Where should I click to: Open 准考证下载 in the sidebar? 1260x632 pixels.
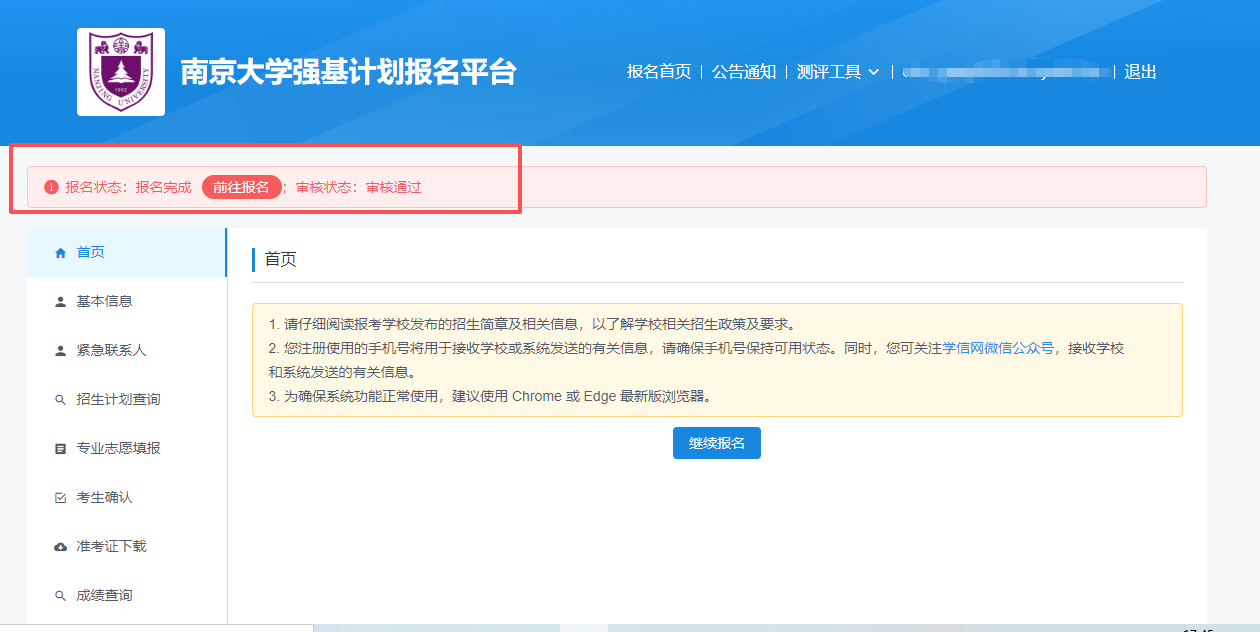click(x=127, y=546)
